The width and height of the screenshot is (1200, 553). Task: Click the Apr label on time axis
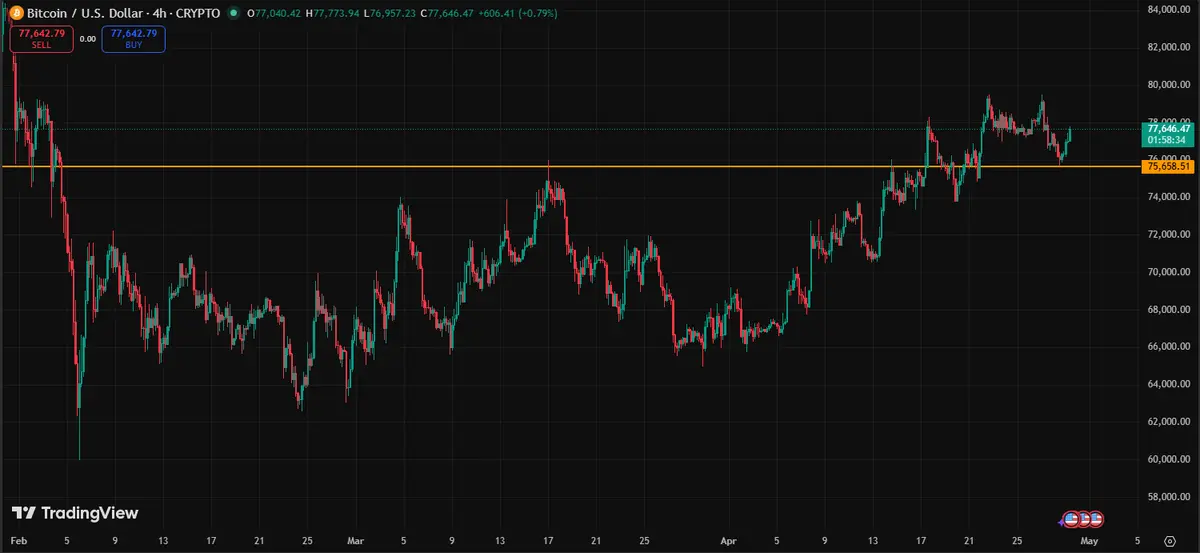[729, 541]
